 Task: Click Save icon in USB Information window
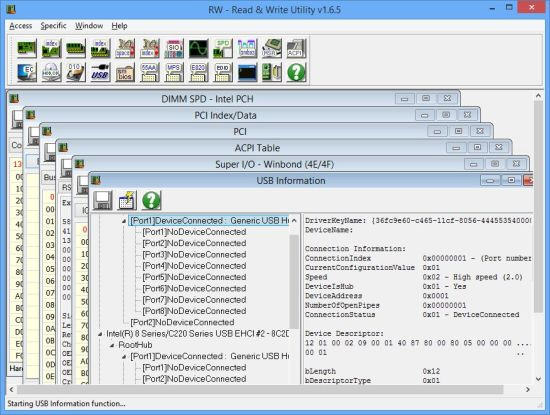pos(103,200)
